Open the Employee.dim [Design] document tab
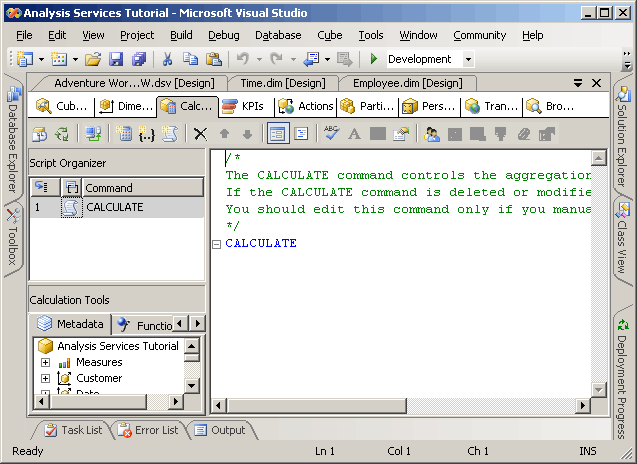Screen dimensions: 637x464 coord(407,83)
